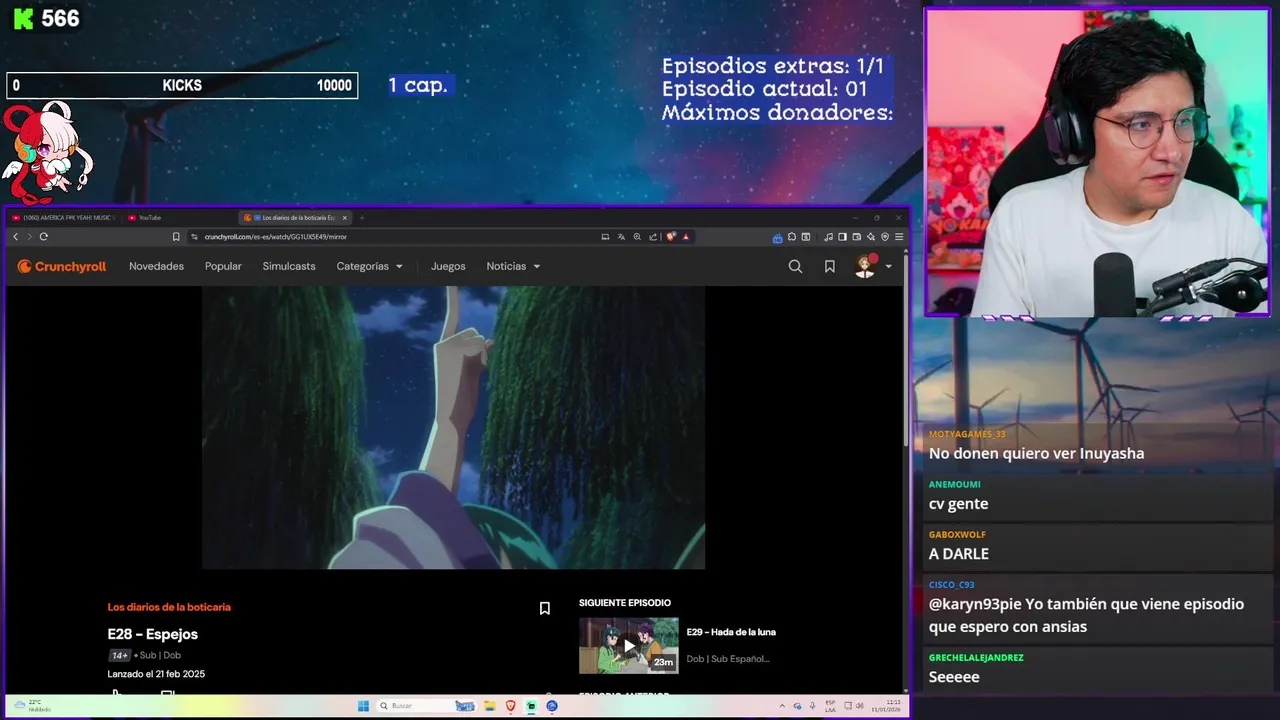Go forward in the browser
Image resolution: width=1280 pixels, height=720 pixels.
click(x=29, y=237)
